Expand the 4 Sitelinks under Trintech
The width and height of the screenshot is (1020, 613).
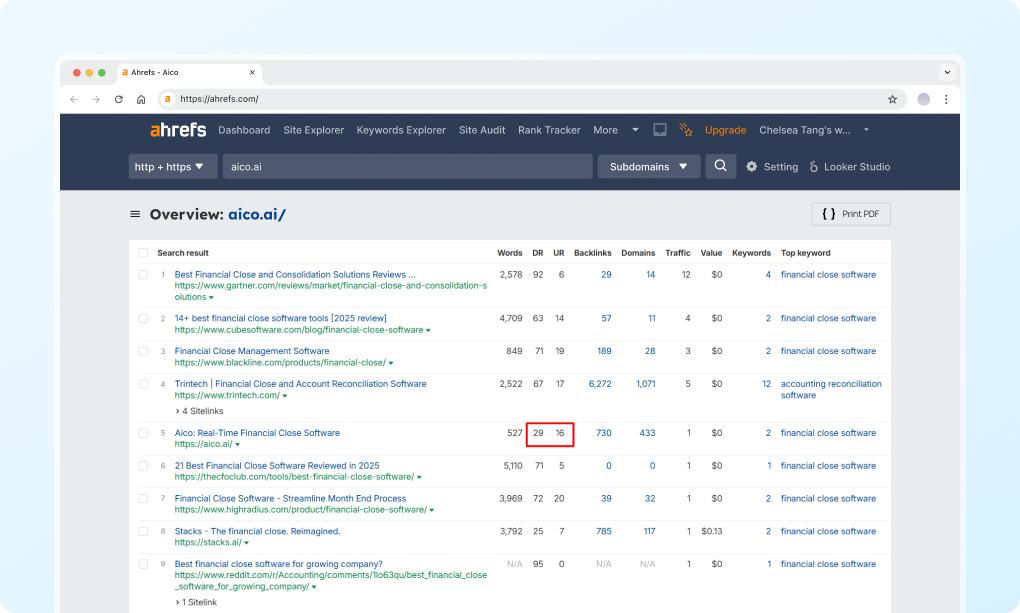[x=199, y=411]
